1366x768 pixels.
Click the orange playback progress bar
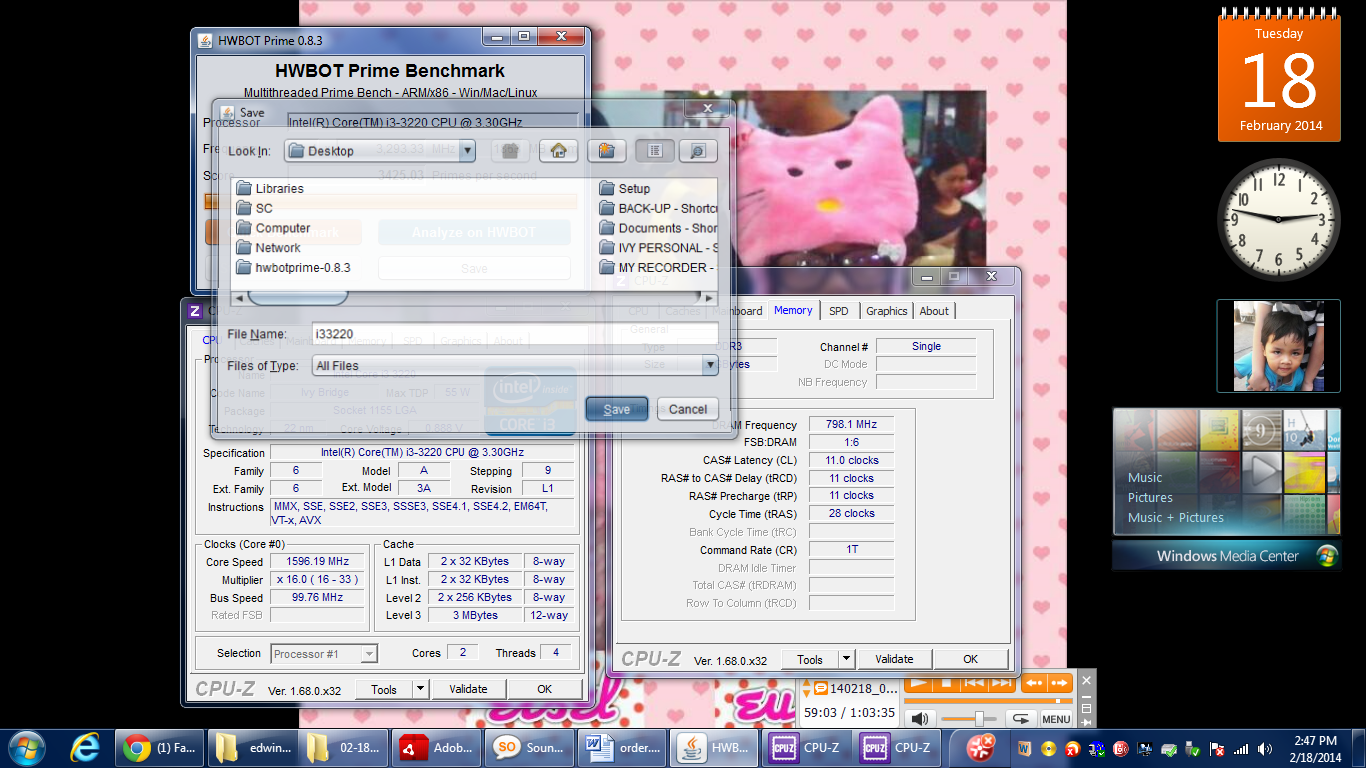coord(987,701)
